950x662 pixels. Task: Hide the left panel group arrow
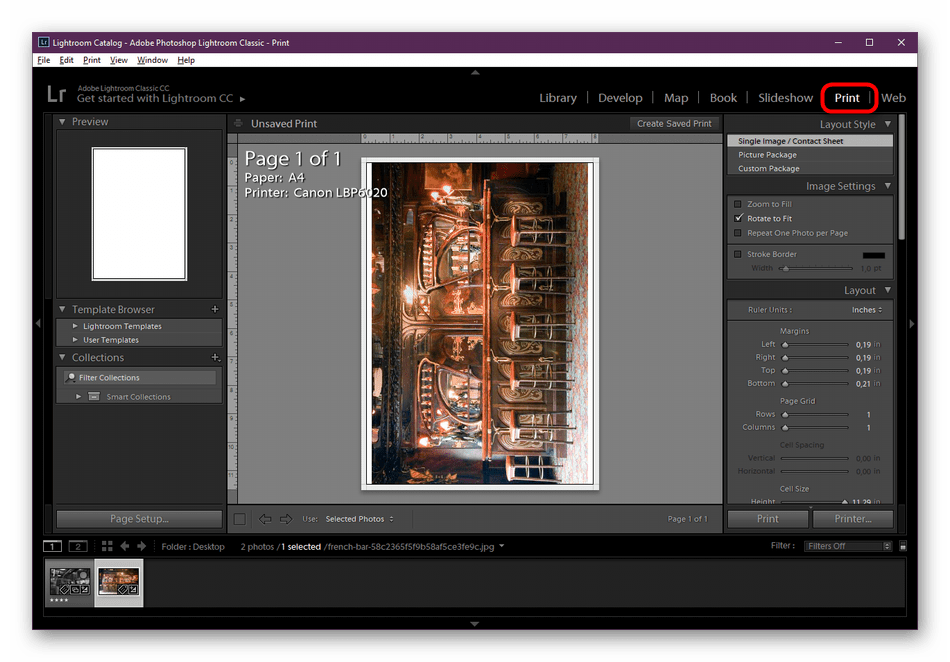(38, 323)
